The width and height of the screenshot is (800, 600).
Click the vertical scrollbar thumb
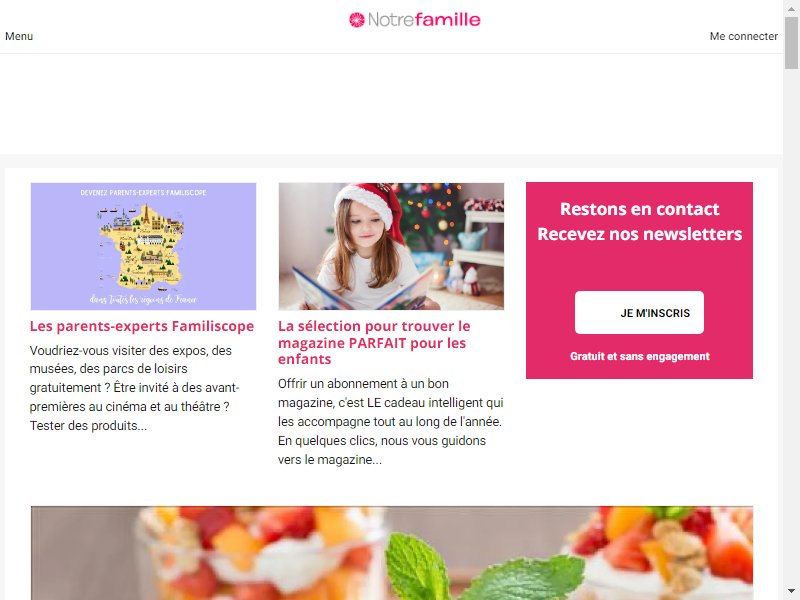(792, 42)
